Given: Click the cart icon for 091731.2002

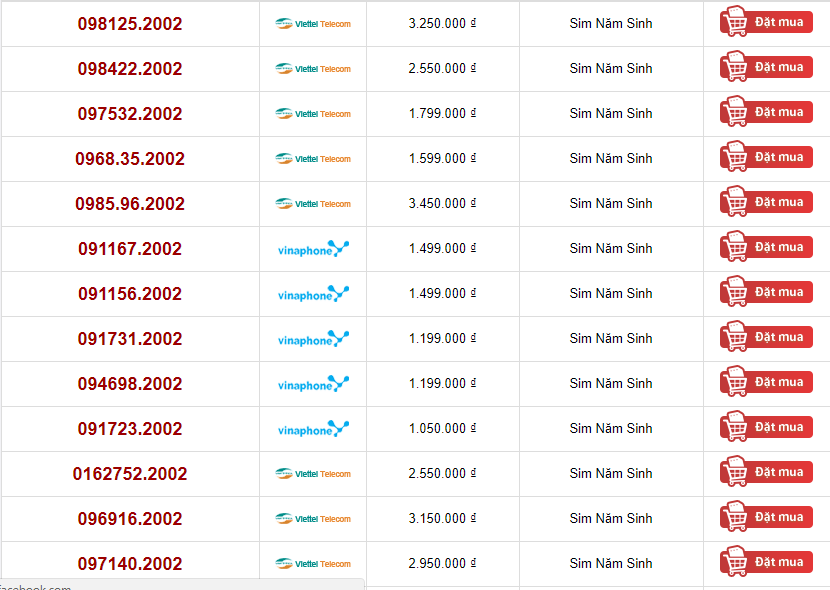Looking at the screenshot, I should (735, 336).
